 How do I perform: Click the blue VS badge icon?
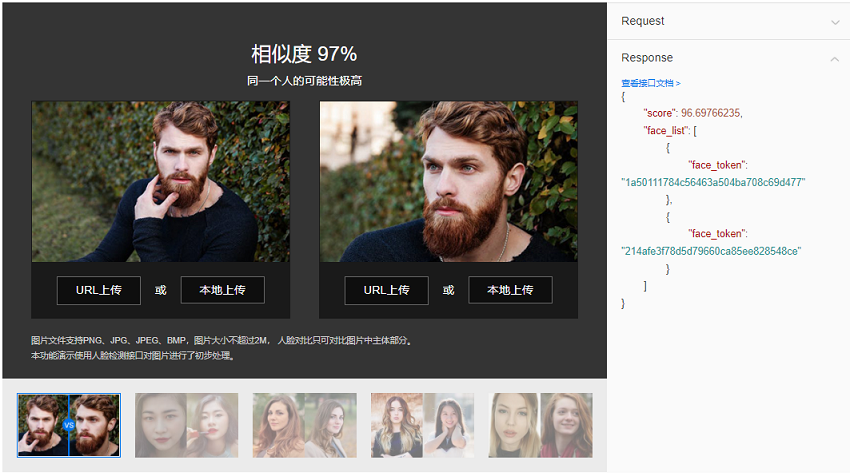coord(69,425)
